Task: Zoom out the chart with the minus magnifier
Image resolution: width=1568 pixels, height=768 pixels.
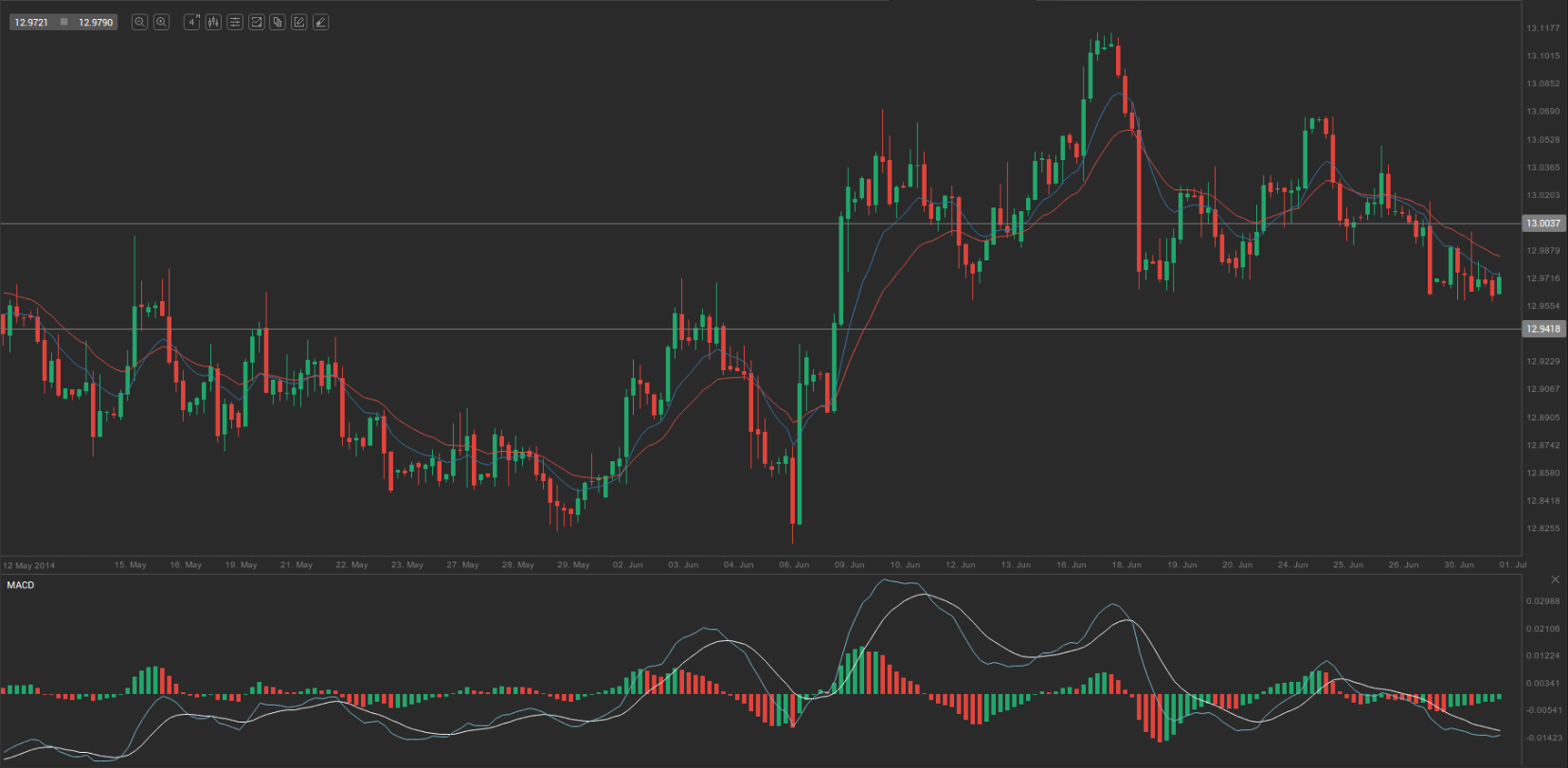Action: 139,22
